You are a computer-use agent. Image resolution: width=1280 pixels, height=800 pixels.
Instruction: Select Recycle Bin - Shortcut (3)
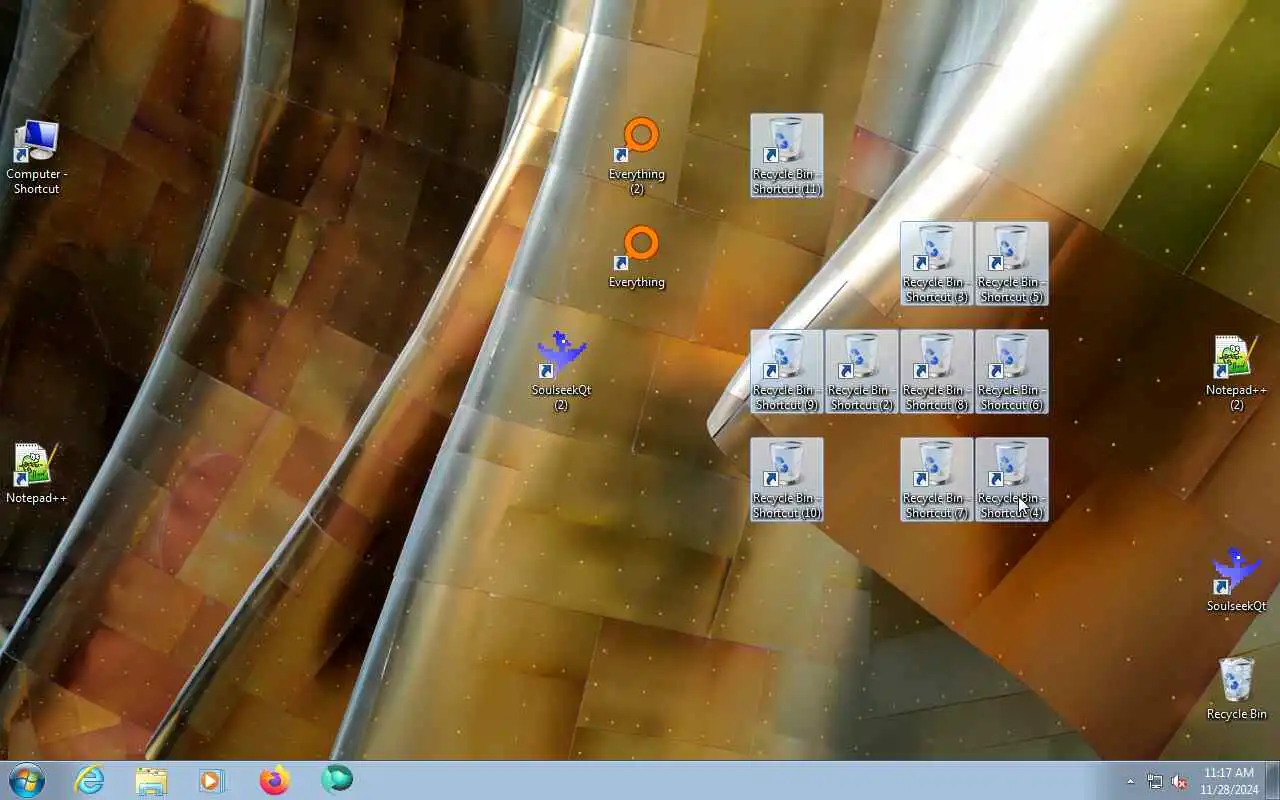coord(937,263)
